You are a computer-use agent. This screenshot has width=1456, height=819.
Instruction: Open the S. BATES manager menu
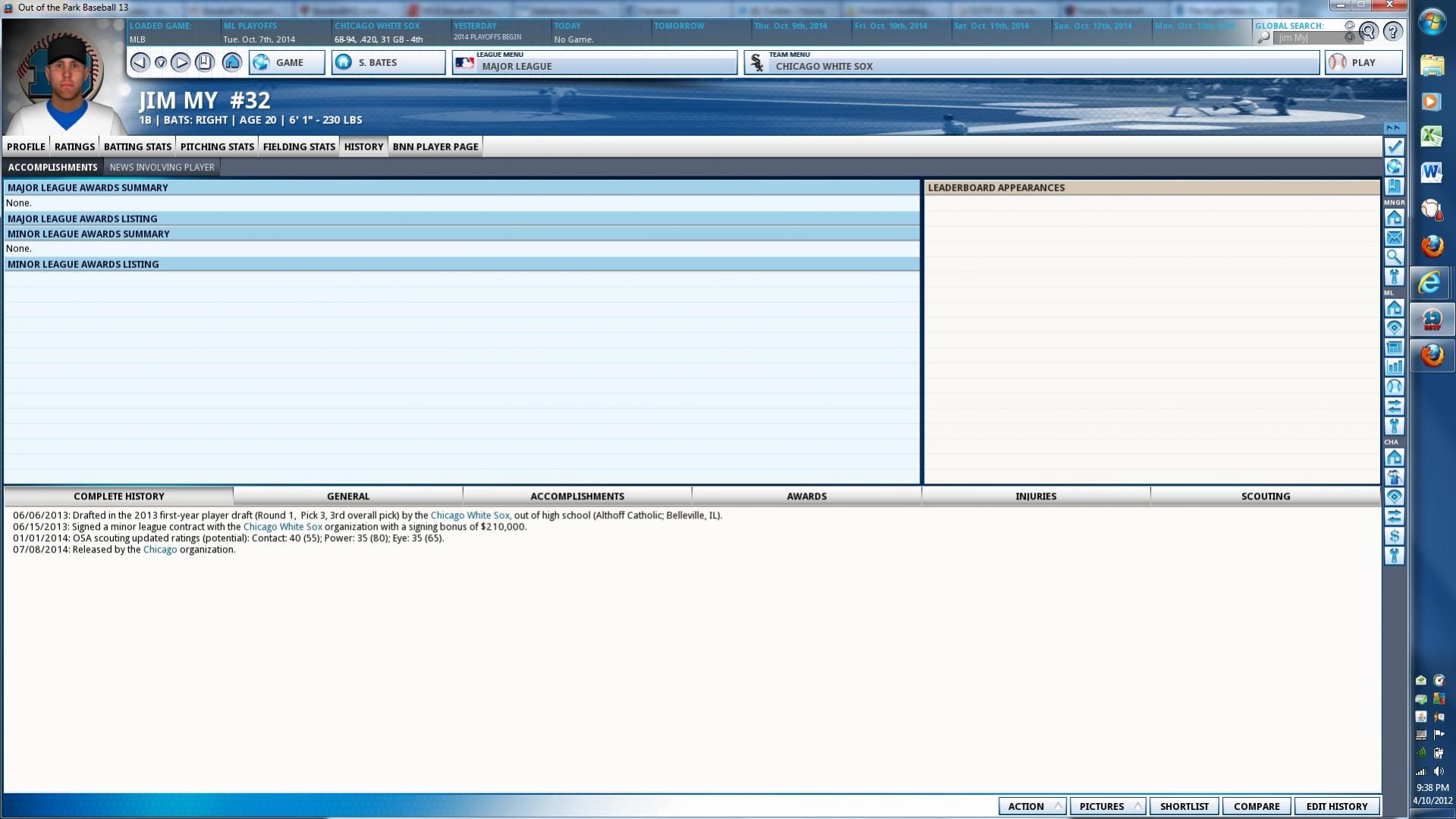[388, 62]
